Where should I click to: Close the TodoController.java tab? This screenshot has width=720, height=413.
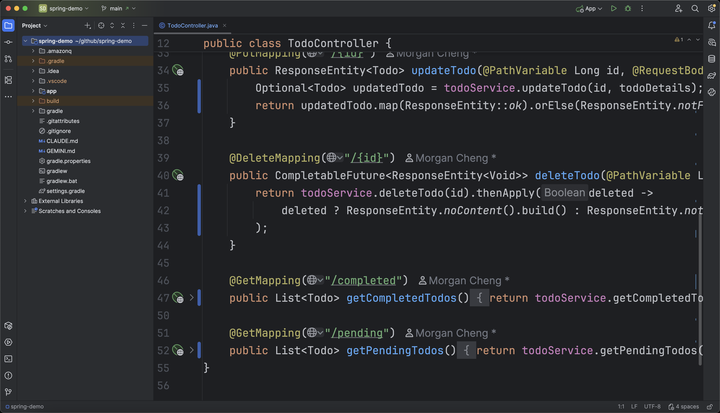tap(227, 25)
